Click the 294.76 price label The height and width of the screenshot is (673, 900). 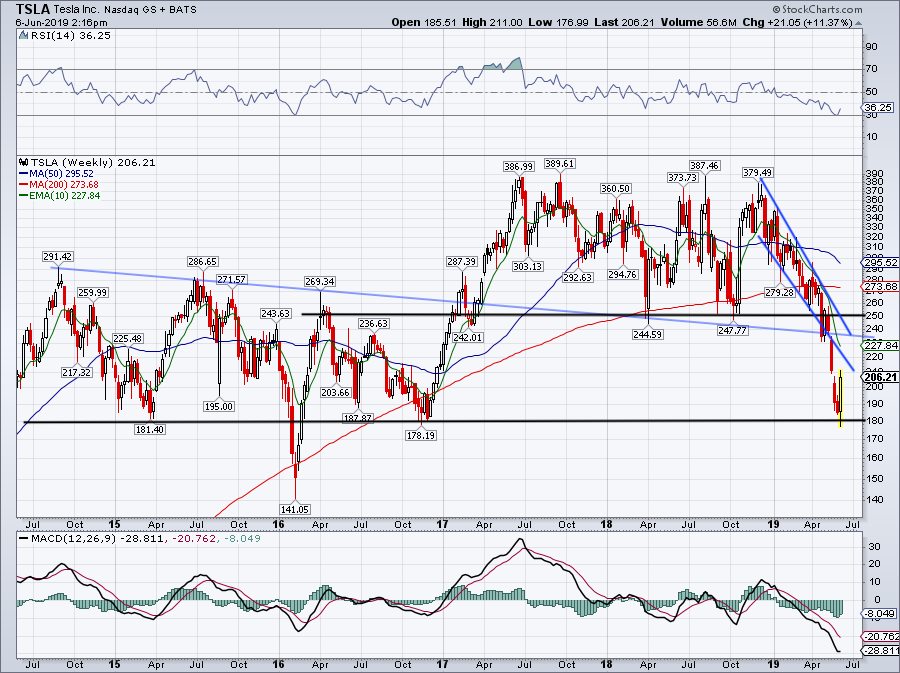coord(622,274)
